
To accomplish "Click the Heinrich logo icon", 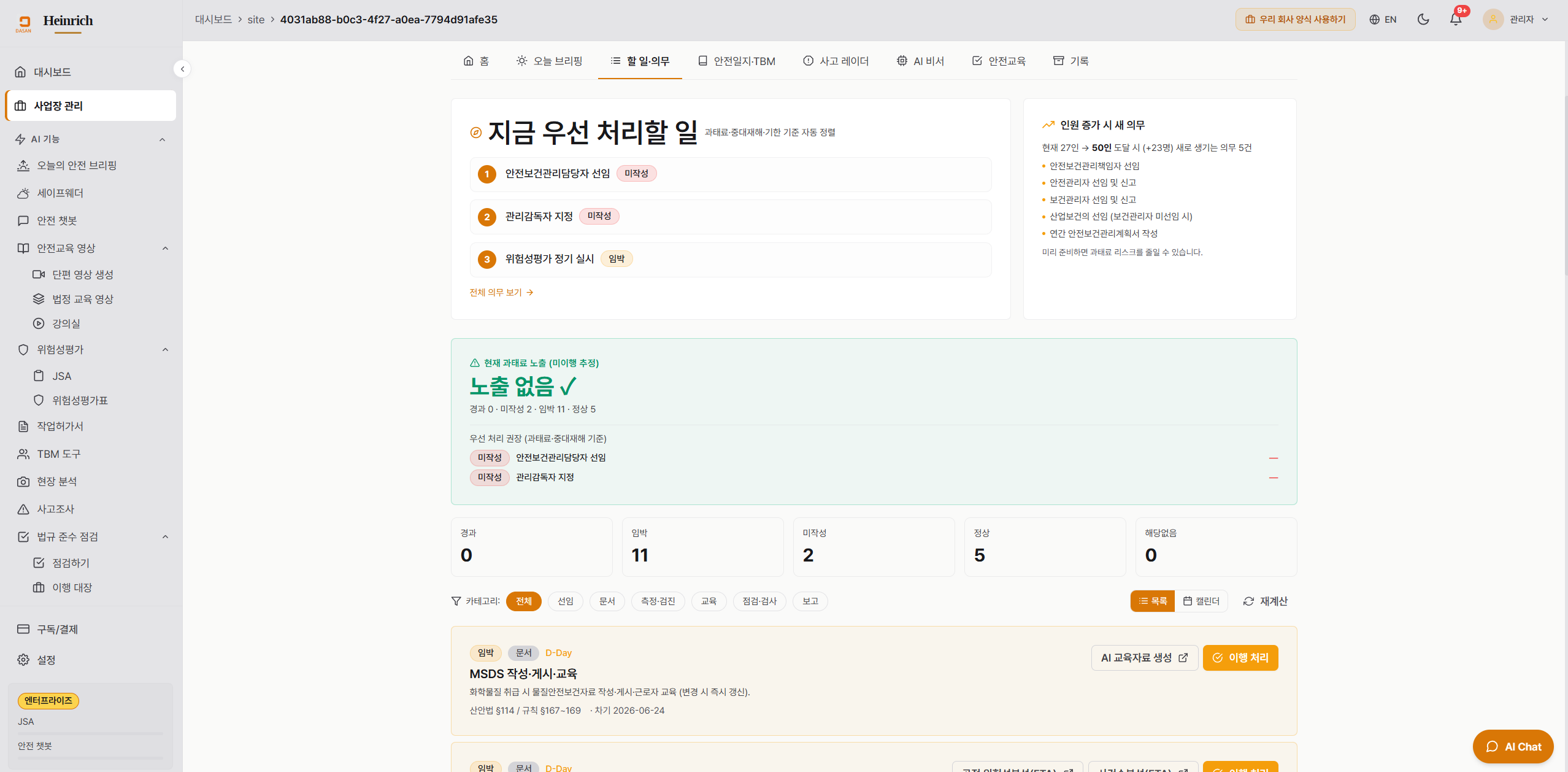I will (x=23, y=23).
